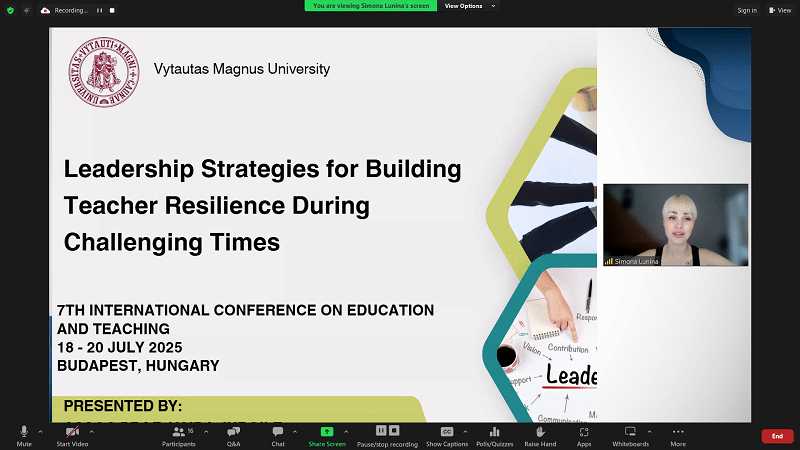This screenshot has width=800, height=450.
Task: Open Whiteboards
Action: (630, 433)
